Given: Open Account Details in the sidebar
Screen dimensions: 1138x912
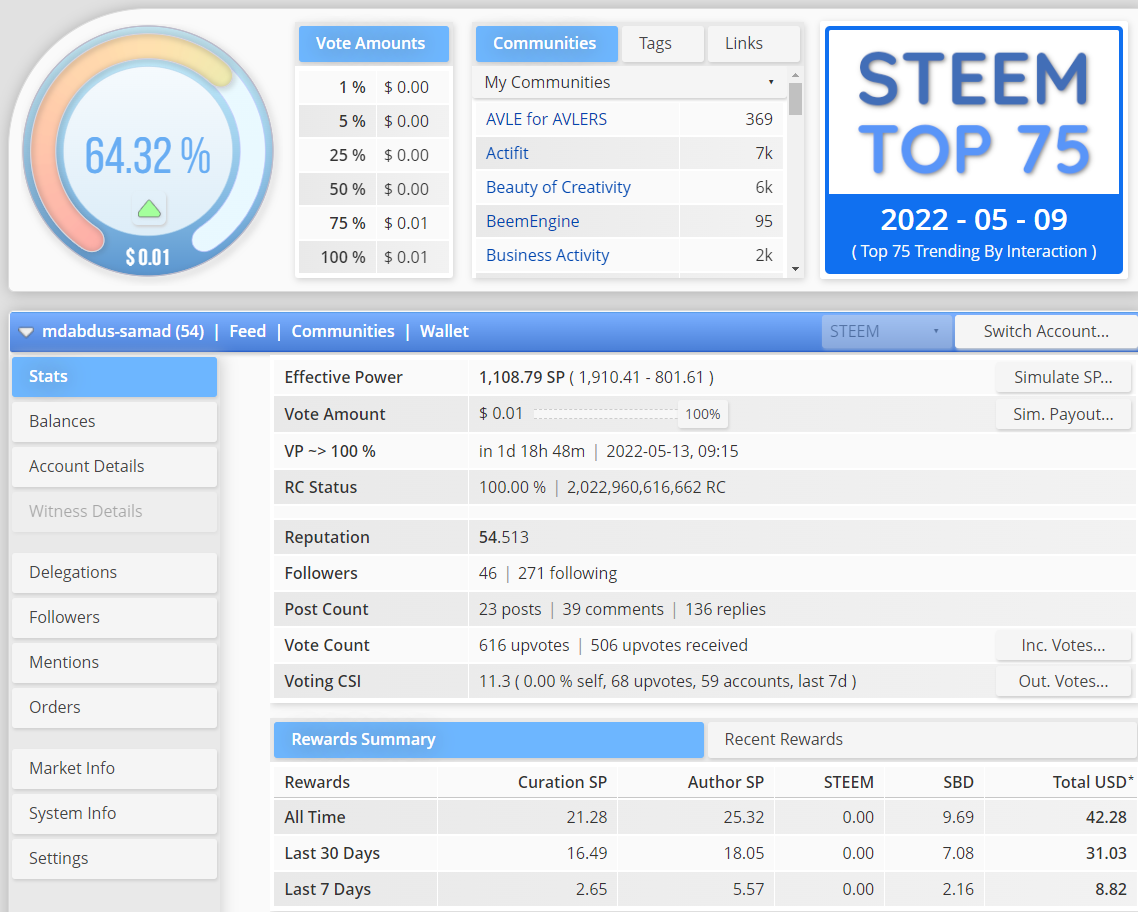Looking at the screenshot, I should pos(115,467).
